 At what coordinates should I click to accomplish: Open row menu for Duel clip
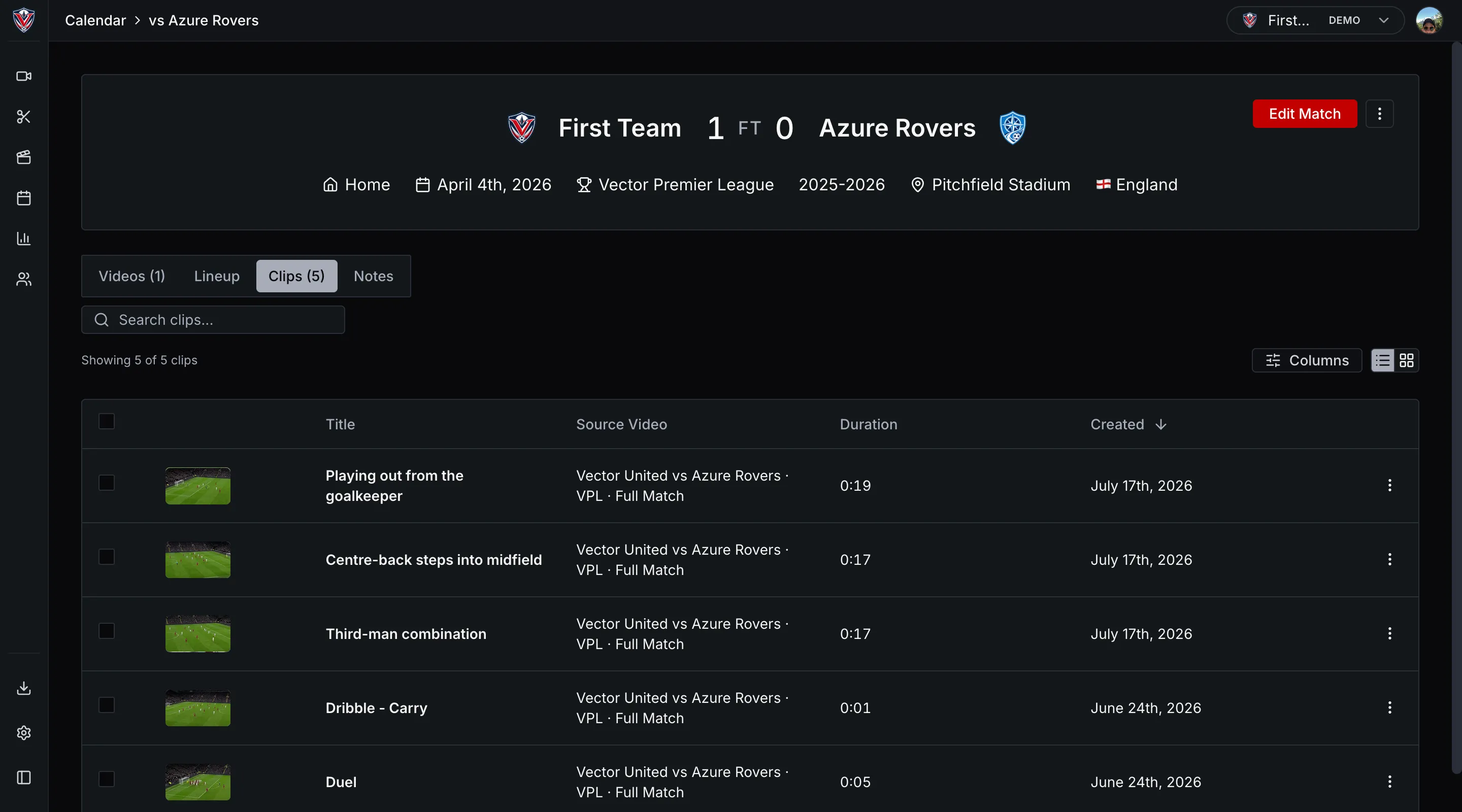click(x=1390, y=782)
